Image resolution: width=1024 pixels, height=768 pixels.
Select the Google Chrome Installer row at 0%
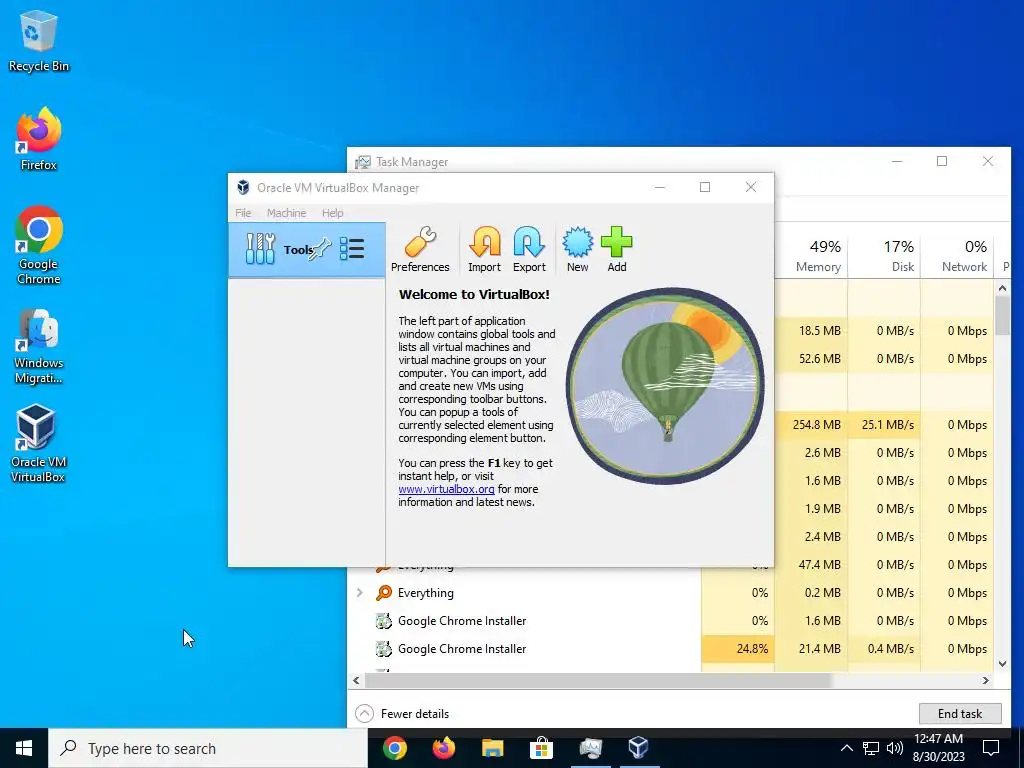coord(672,620)
